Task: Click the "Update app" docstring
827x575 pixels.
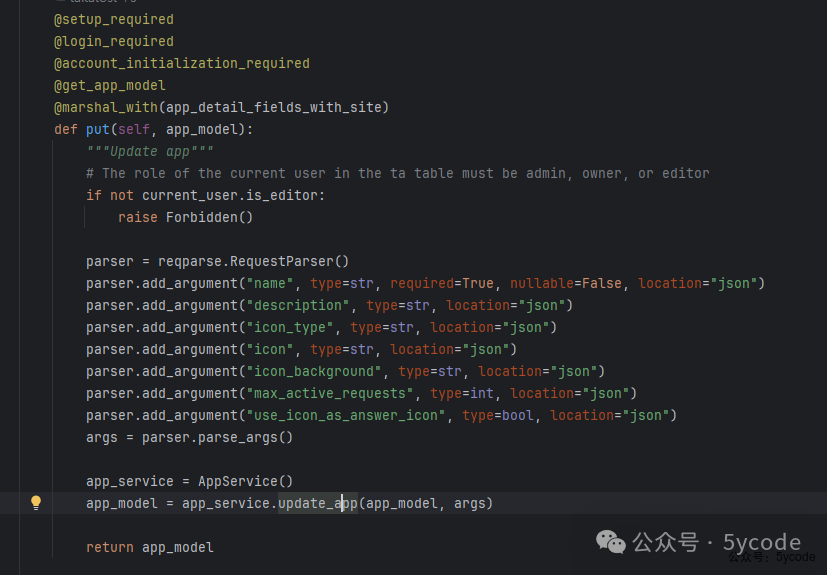Action: [x=149, y=151]
